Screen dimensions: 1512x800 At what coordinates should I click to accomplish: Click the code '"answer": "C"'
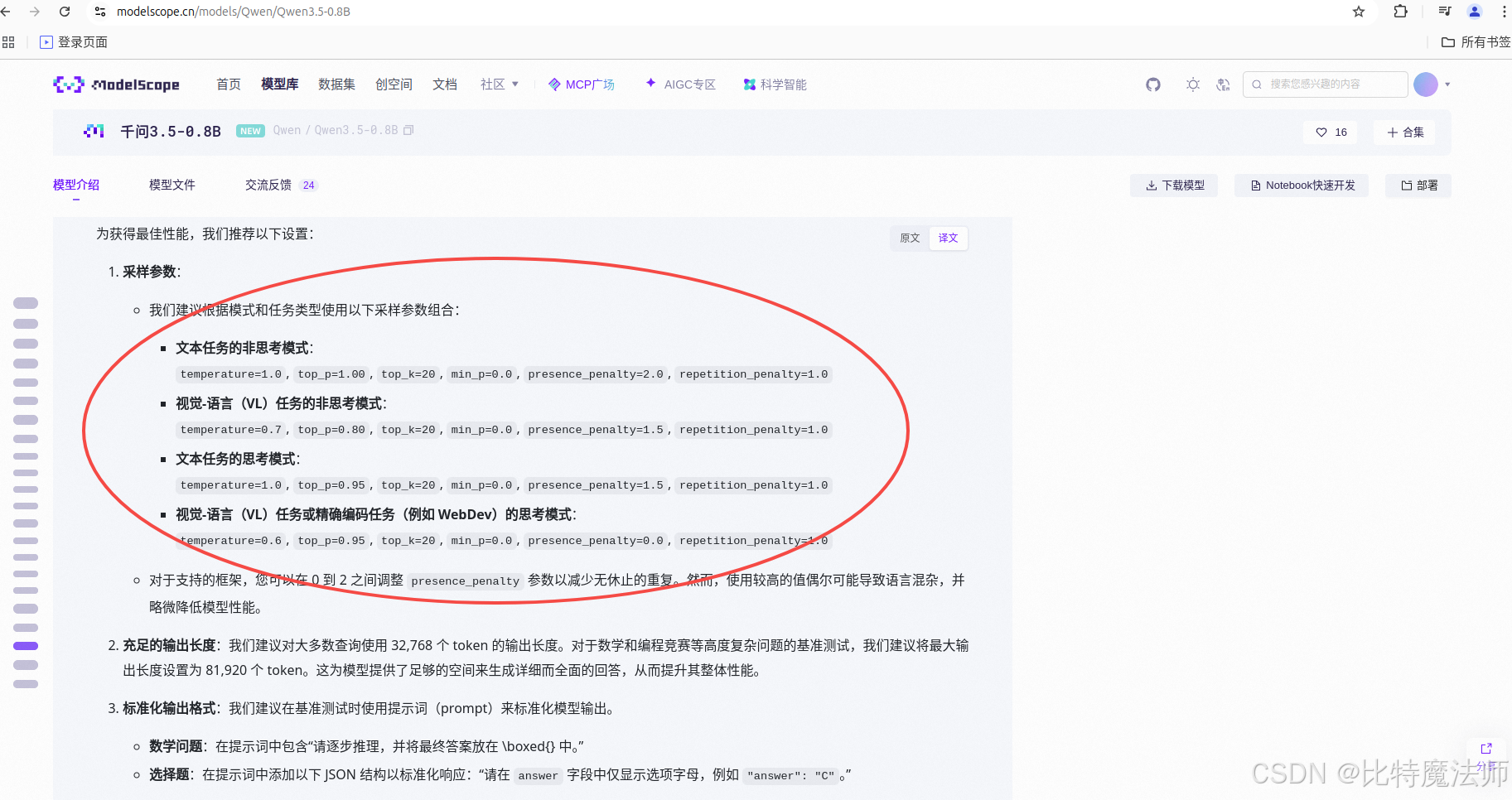tap(791, 776)
